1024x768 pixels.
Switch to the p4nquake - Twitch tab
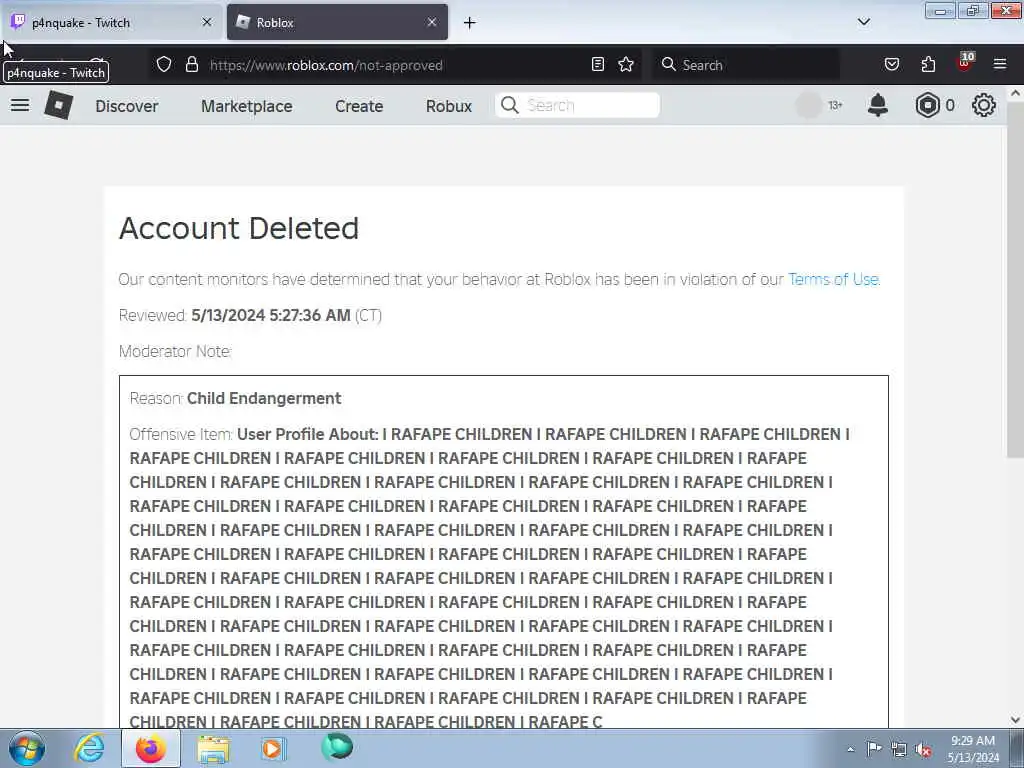pyautogui.click(x=111, y=22)
